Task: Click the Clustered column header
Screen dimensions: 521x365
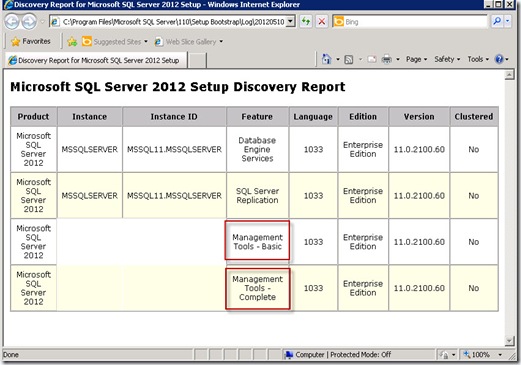Action: tap(474, 117)
